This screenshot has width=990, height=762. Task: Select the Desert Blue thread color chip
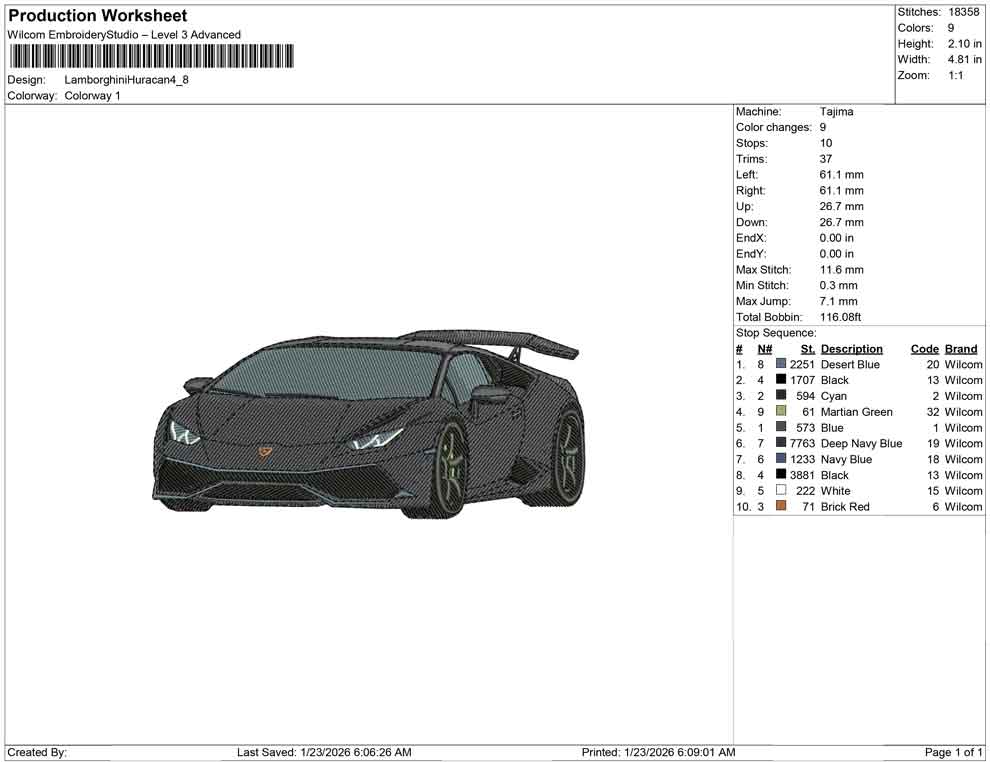click(x=780, y=364)
